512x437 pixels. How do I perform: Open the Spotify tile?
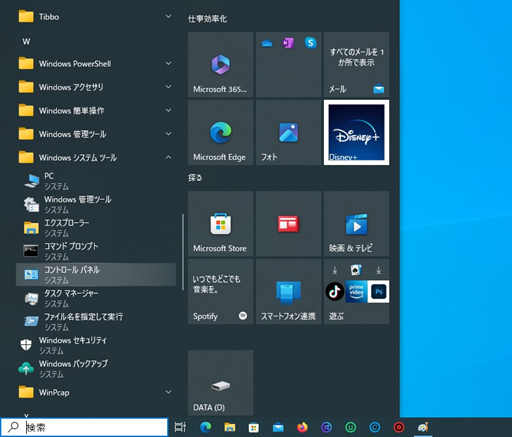(x=220, y=292)
